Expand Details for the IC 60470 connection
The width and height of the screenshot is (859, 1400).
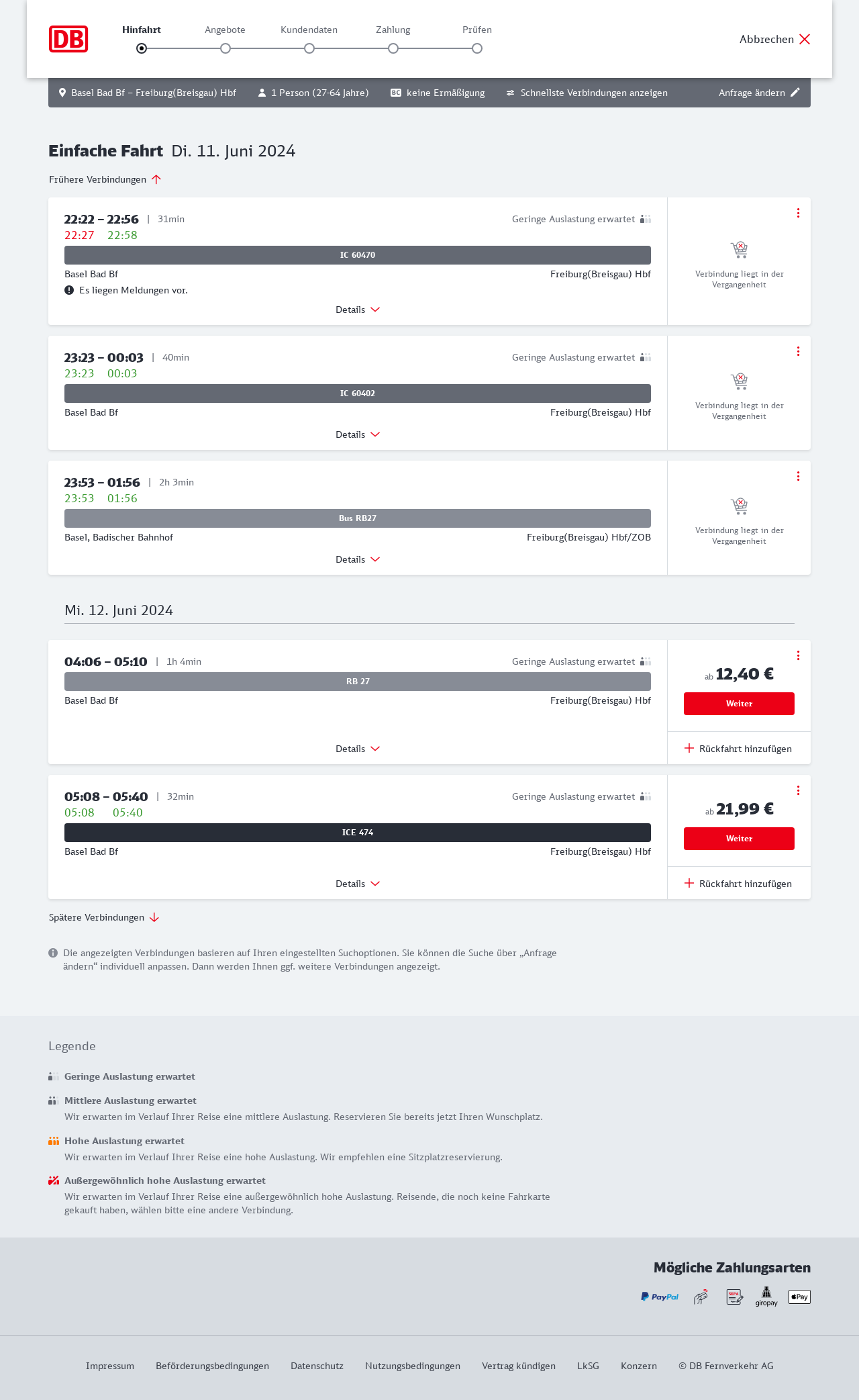coord(358,310)
